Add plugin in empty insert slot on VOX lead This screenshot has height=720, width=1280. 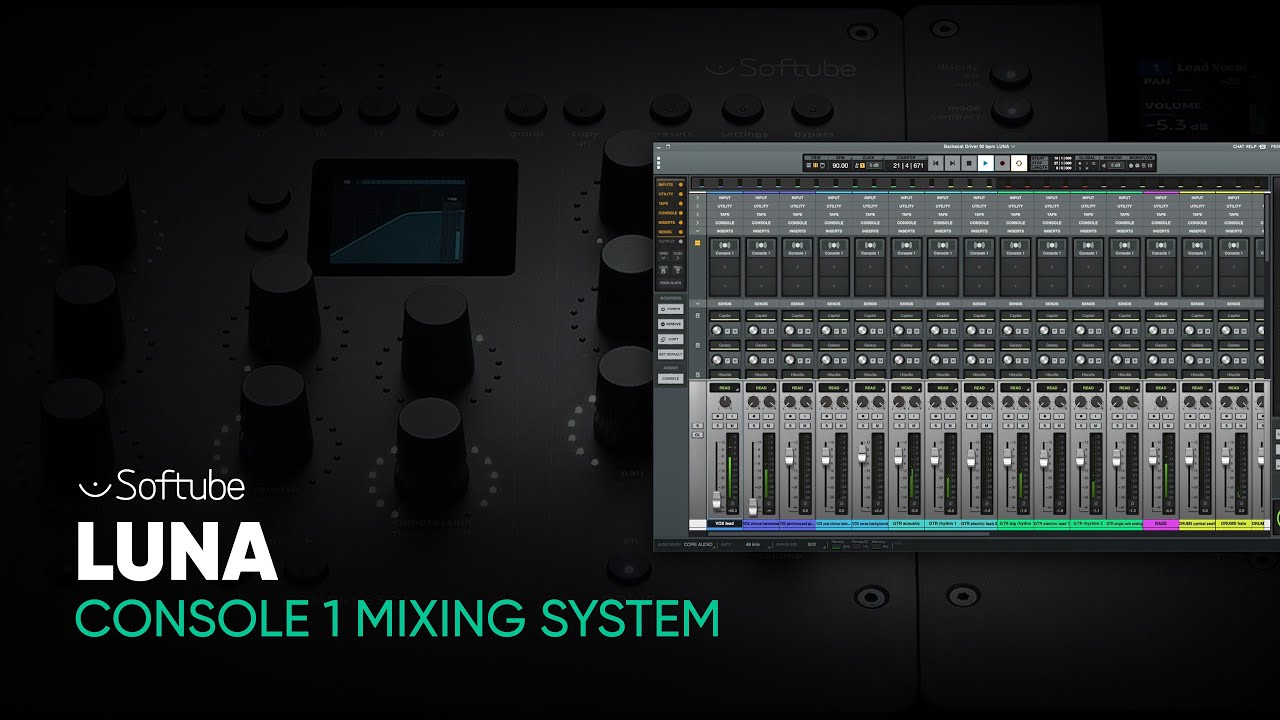point(725,267)
